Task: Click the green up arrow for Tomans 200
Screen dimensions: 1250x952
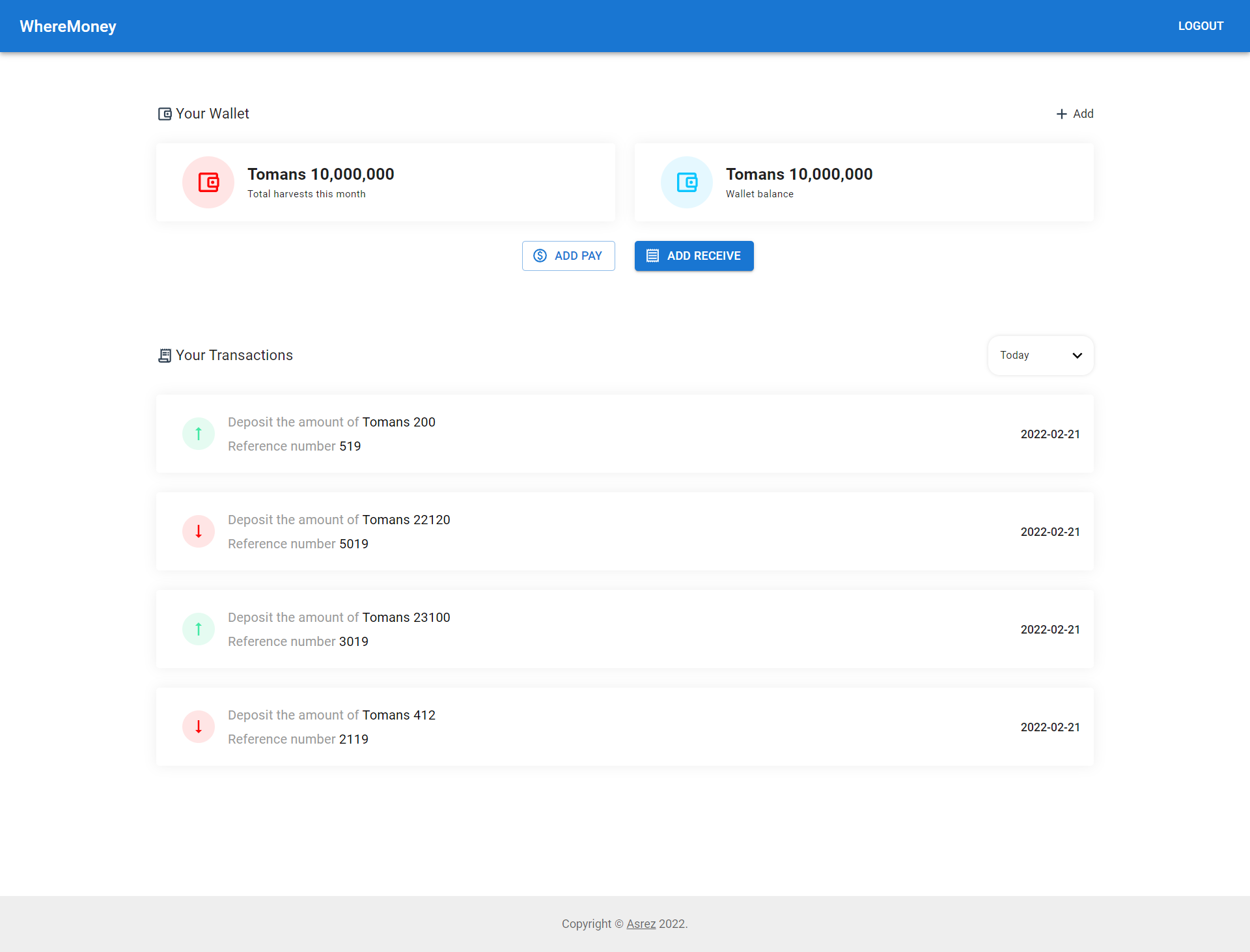Action: pyautogui.click(x=199, y=434)
